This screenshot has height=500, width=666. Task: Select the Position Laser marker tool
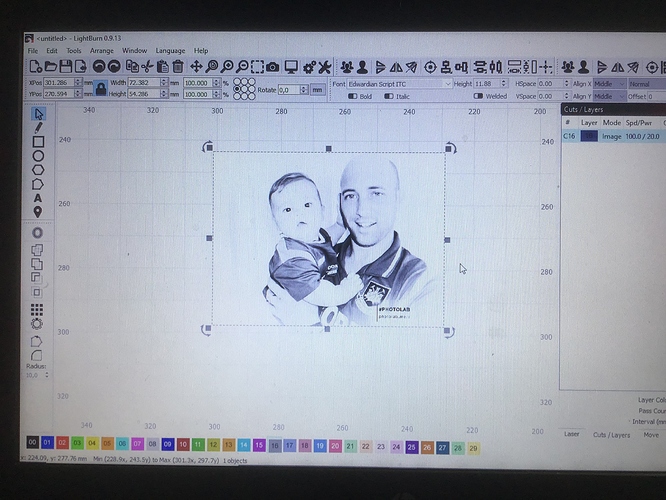38,212
